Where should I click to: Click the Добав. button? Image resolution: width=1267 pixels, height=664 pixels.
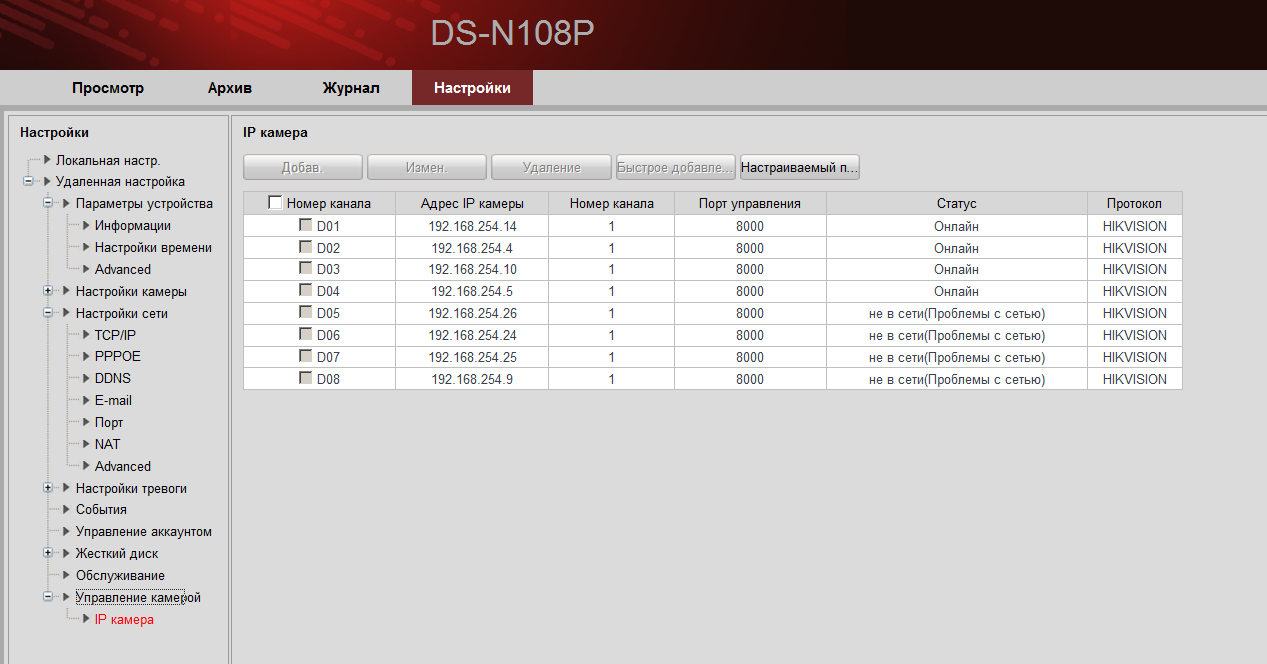[x=303, y=167]
